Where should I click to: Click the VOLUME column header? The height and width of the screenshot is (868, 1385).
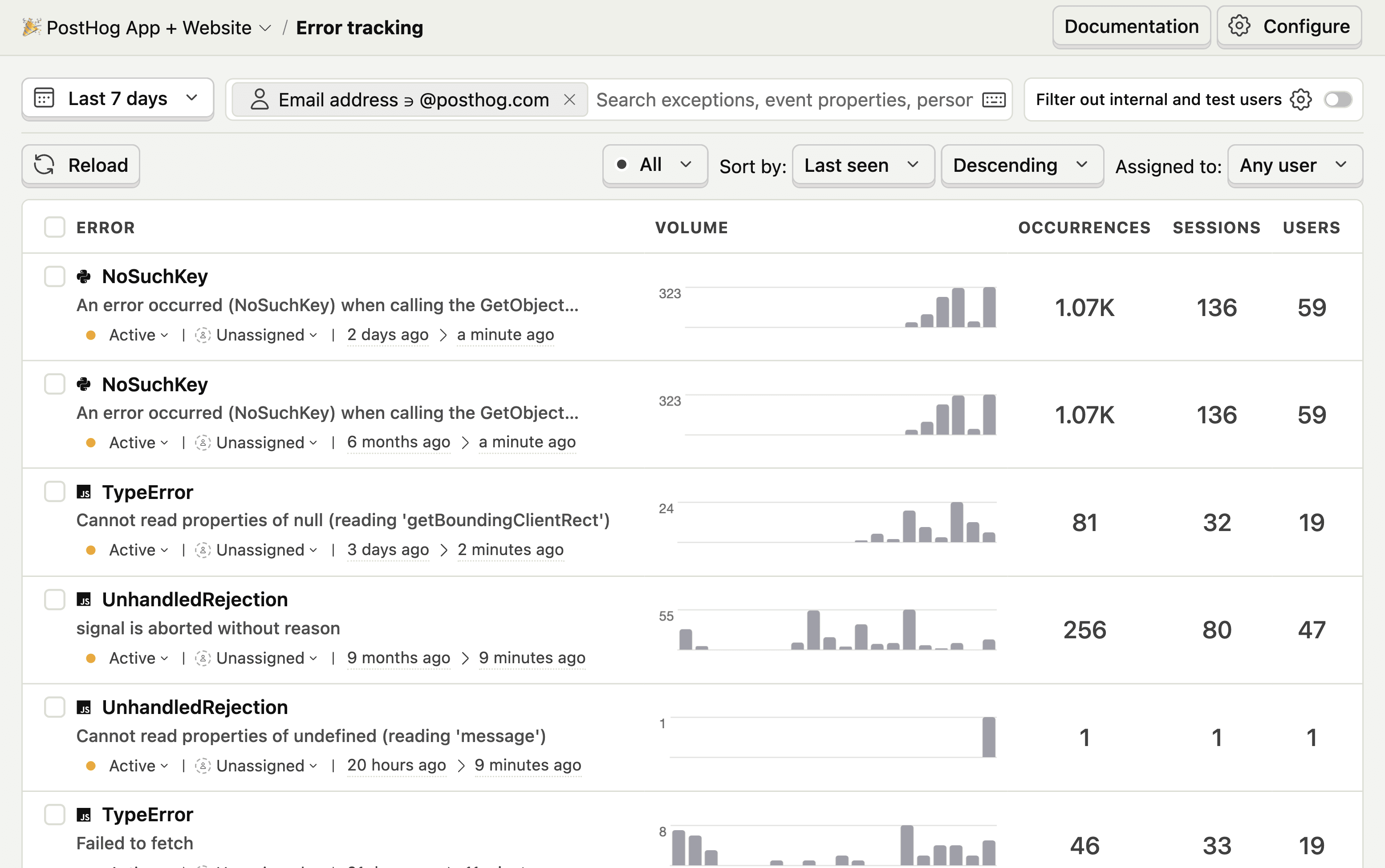click(692, 227)
